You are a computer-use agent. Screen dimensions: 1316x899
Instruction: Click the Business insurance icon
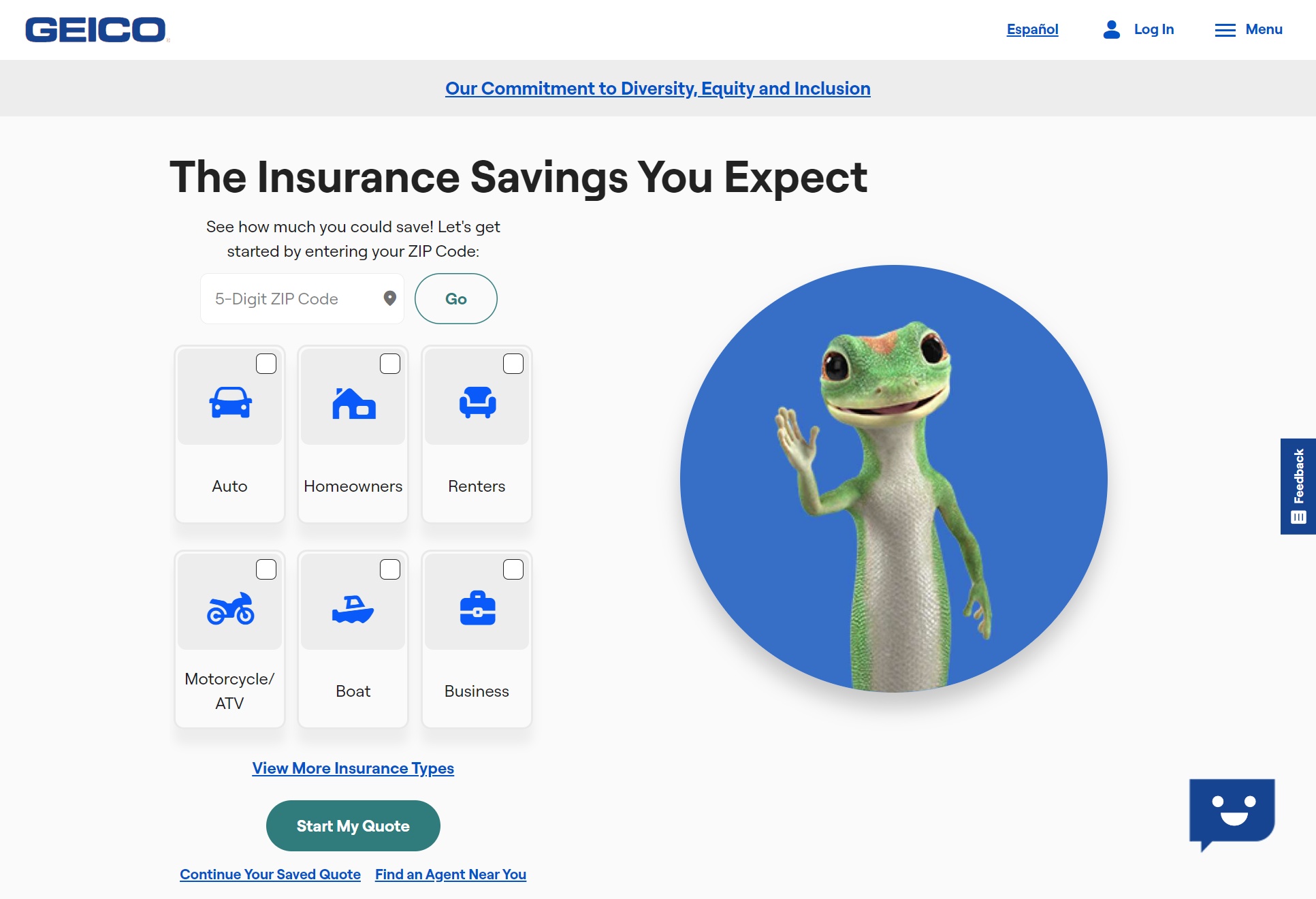coord(477,609)
